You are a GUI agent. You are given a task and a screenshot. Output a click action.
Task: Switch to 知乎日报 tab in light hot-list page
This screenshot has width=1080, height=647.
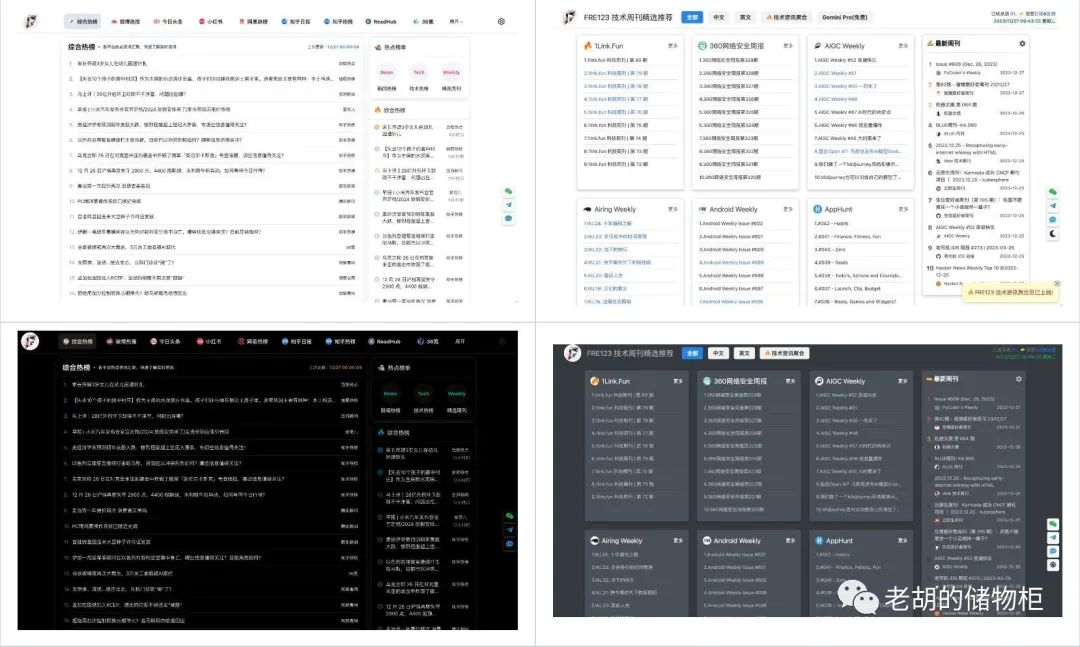pyautogui.click(x=296, y=21)
